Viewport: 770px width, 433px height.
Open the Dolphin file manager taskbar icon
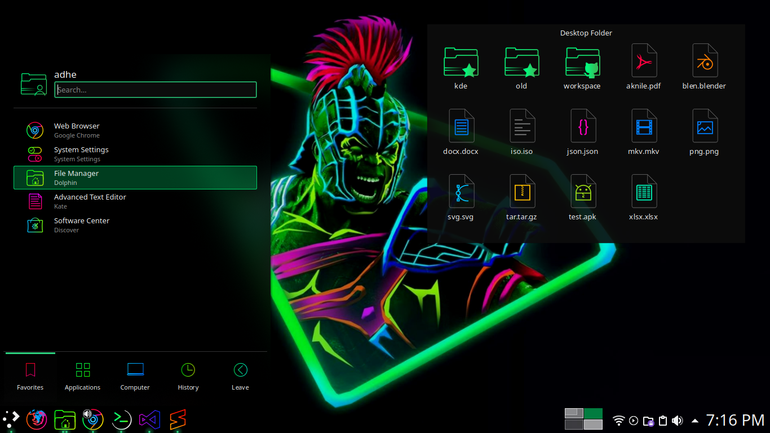coord(64,420)
